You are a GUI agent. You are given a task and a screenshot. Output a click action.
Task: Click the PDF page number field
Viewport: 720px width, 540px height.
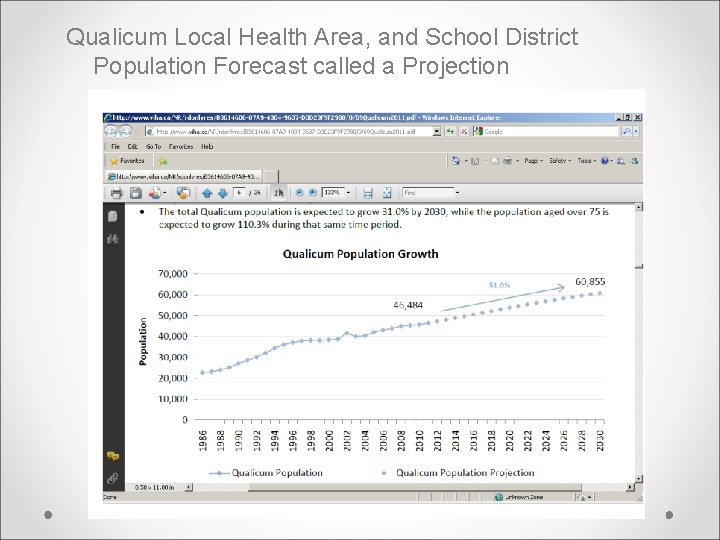pos(240,193)
